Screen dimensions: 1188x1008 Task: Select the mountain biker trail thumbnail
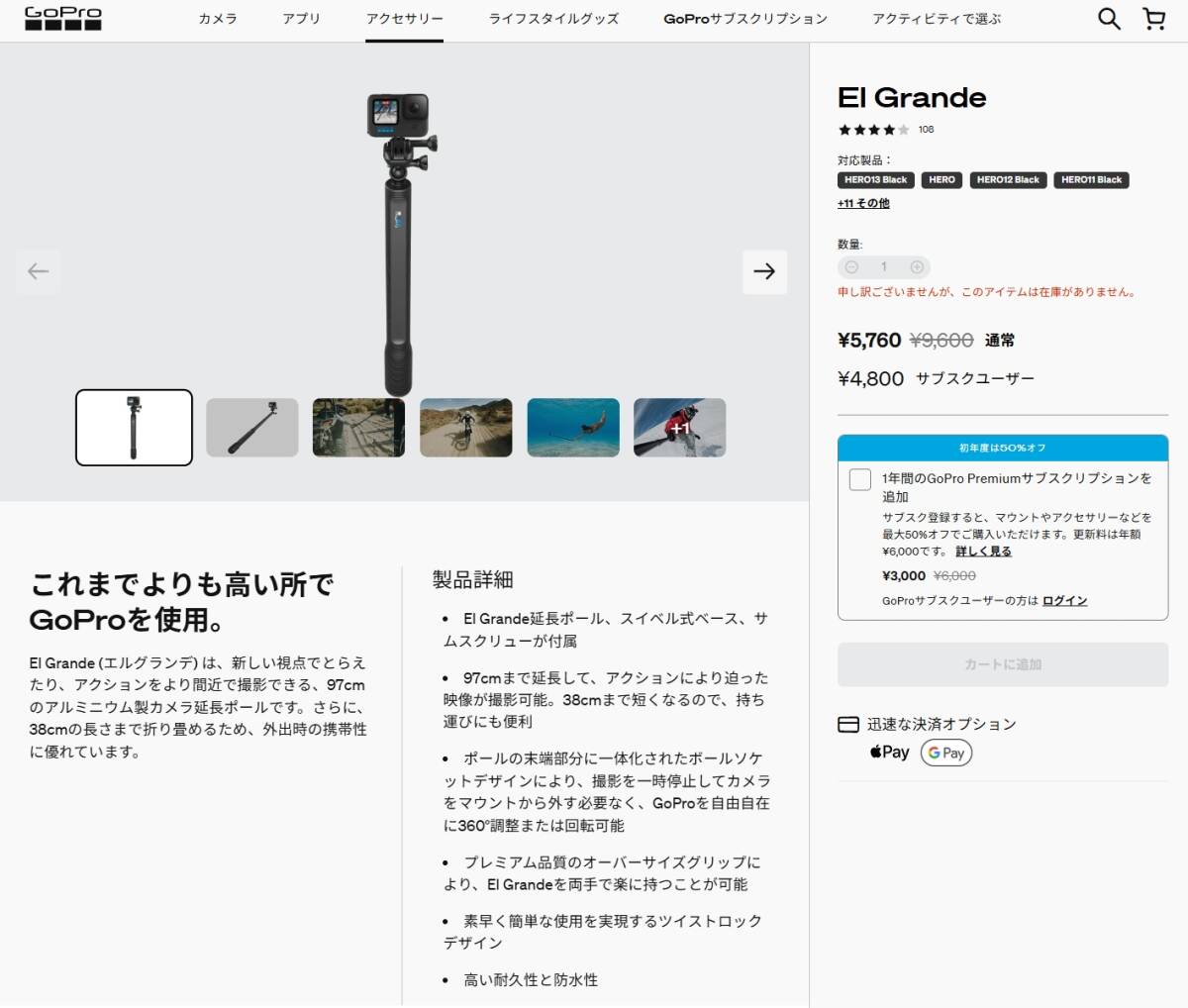(466, 428)
